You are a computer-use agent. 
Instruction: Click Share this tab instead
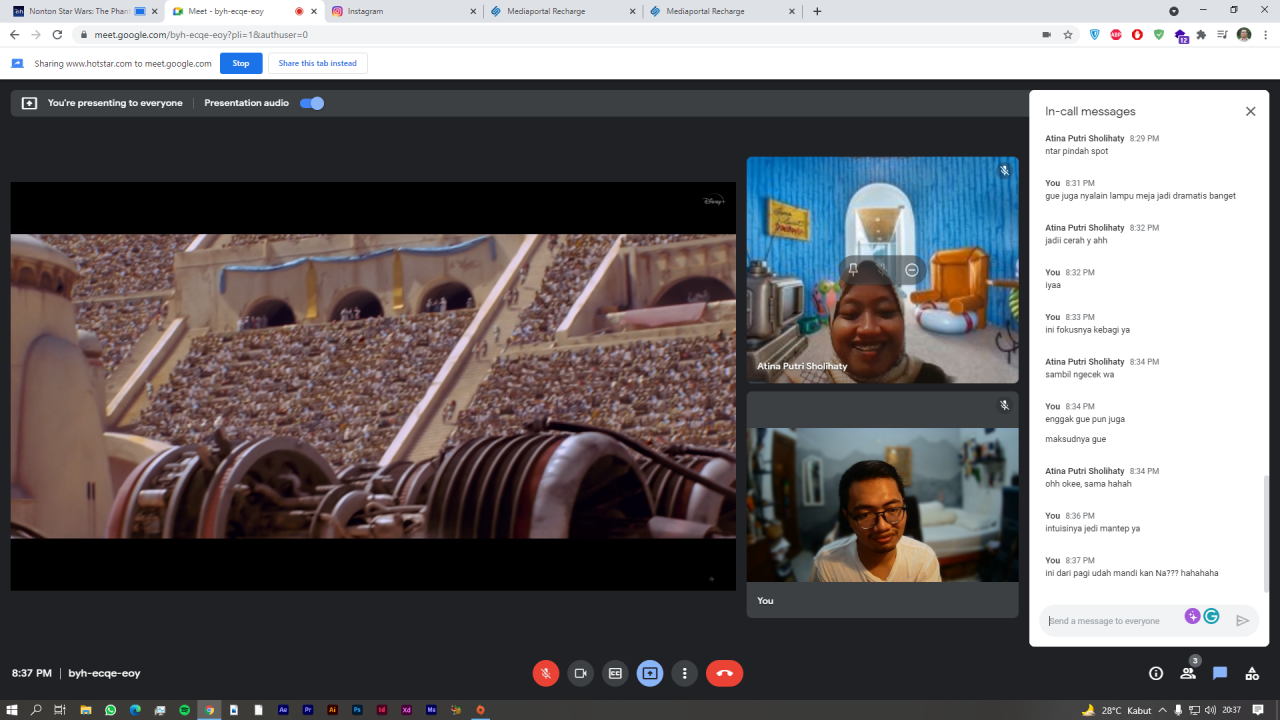click(x=317, y=63)
